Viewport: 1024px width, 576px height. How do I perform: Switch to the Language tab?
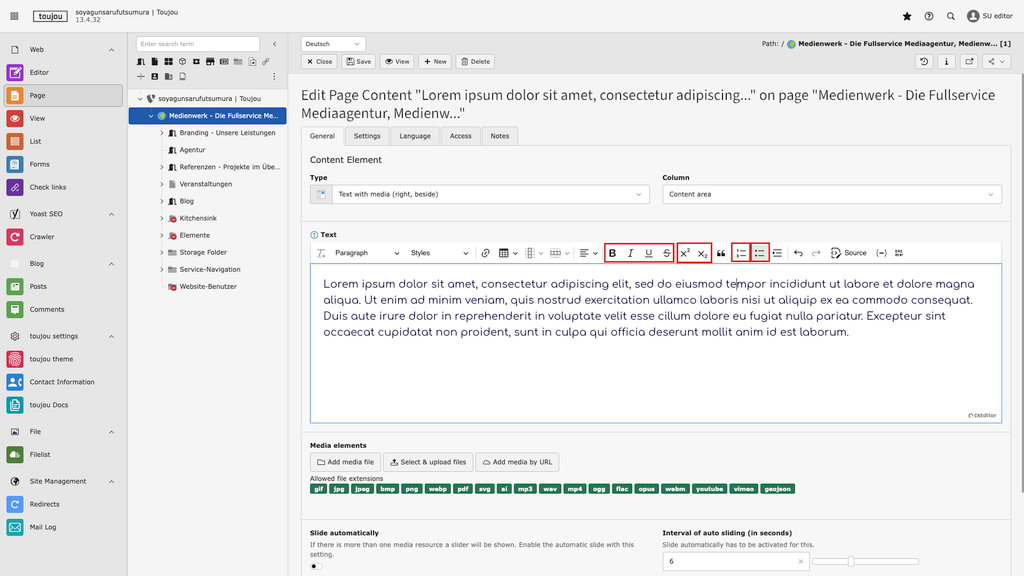(x=415, y=136)
